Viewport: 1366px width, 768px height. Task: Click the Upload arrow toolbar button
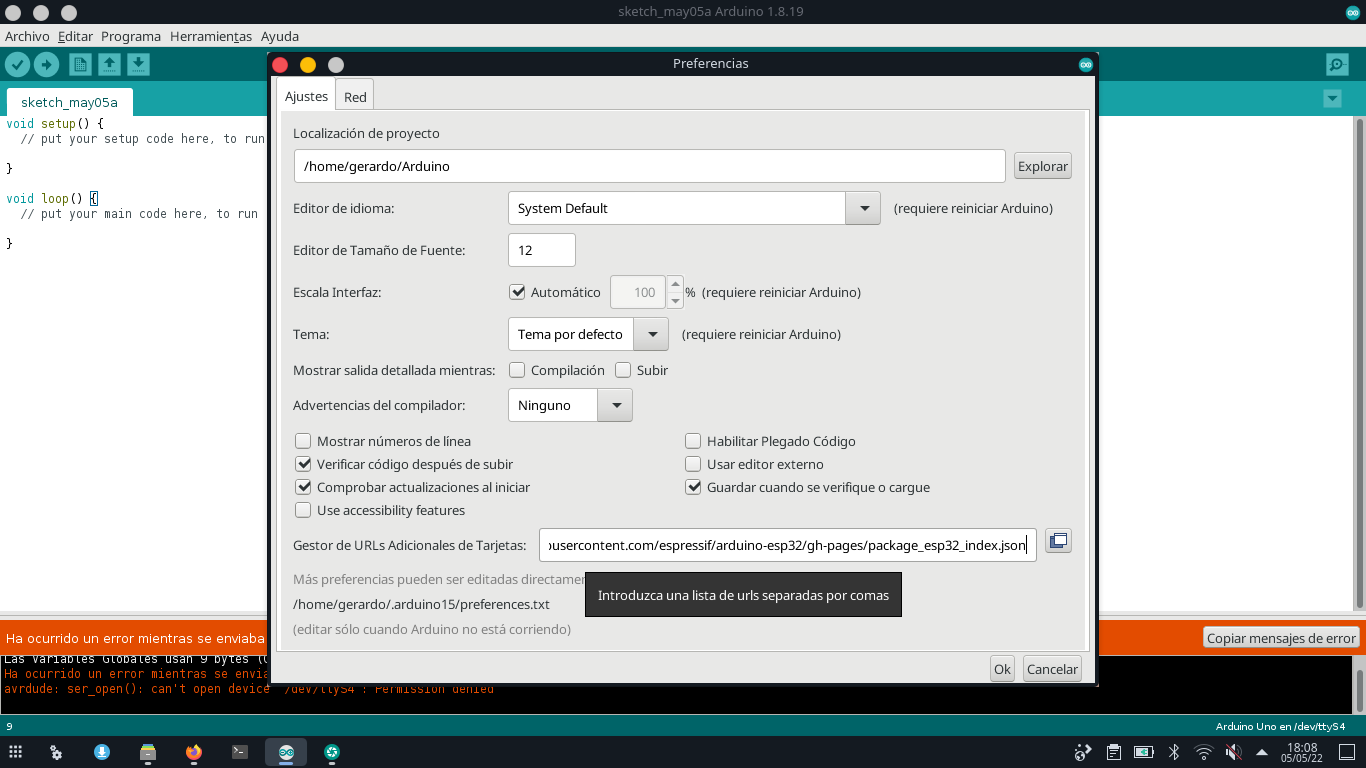tap(46, 65)
